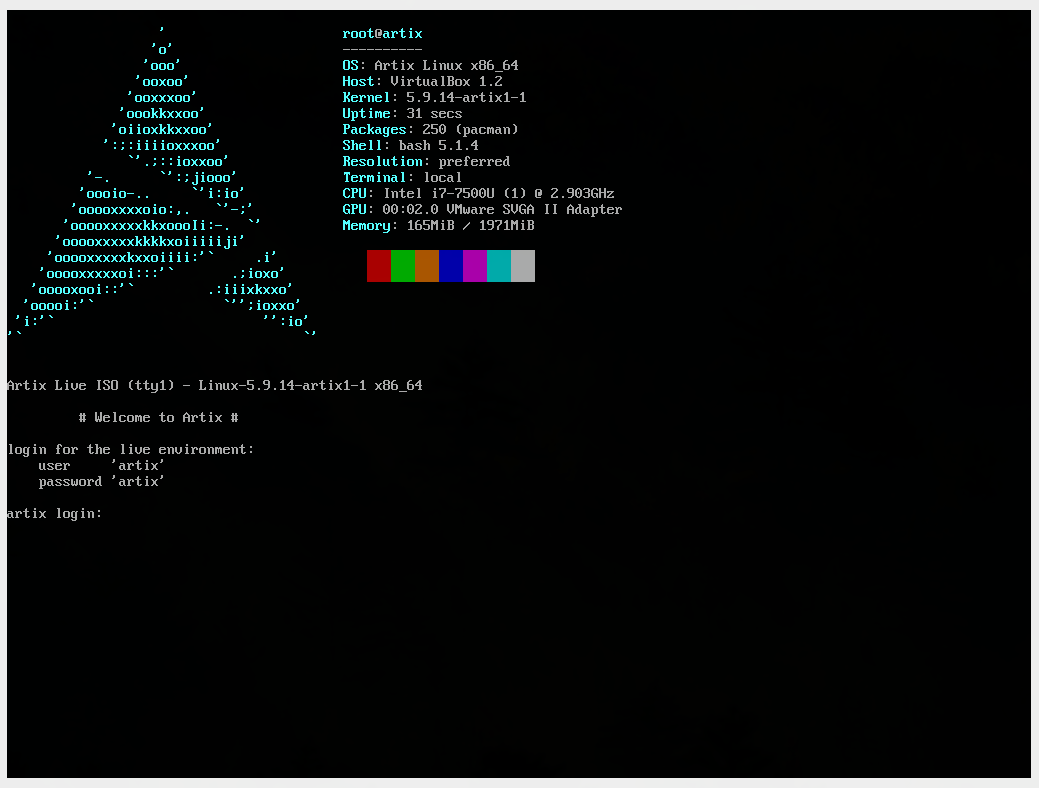Click the orange-brown color block
This screenshot has height=788, width=1039.
[427, 266]
